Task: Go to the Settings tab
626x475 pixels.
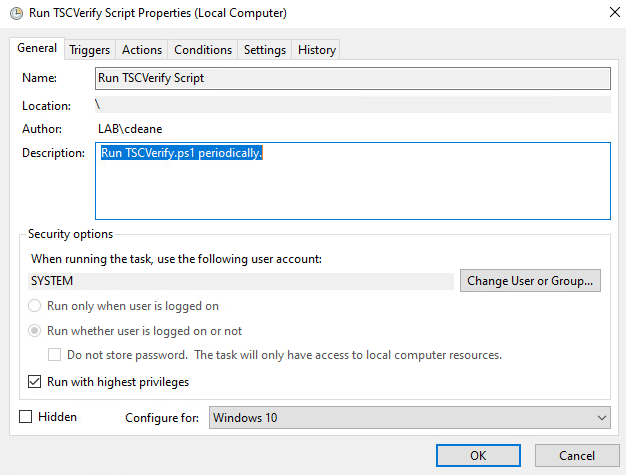Action: coord(265,49)
